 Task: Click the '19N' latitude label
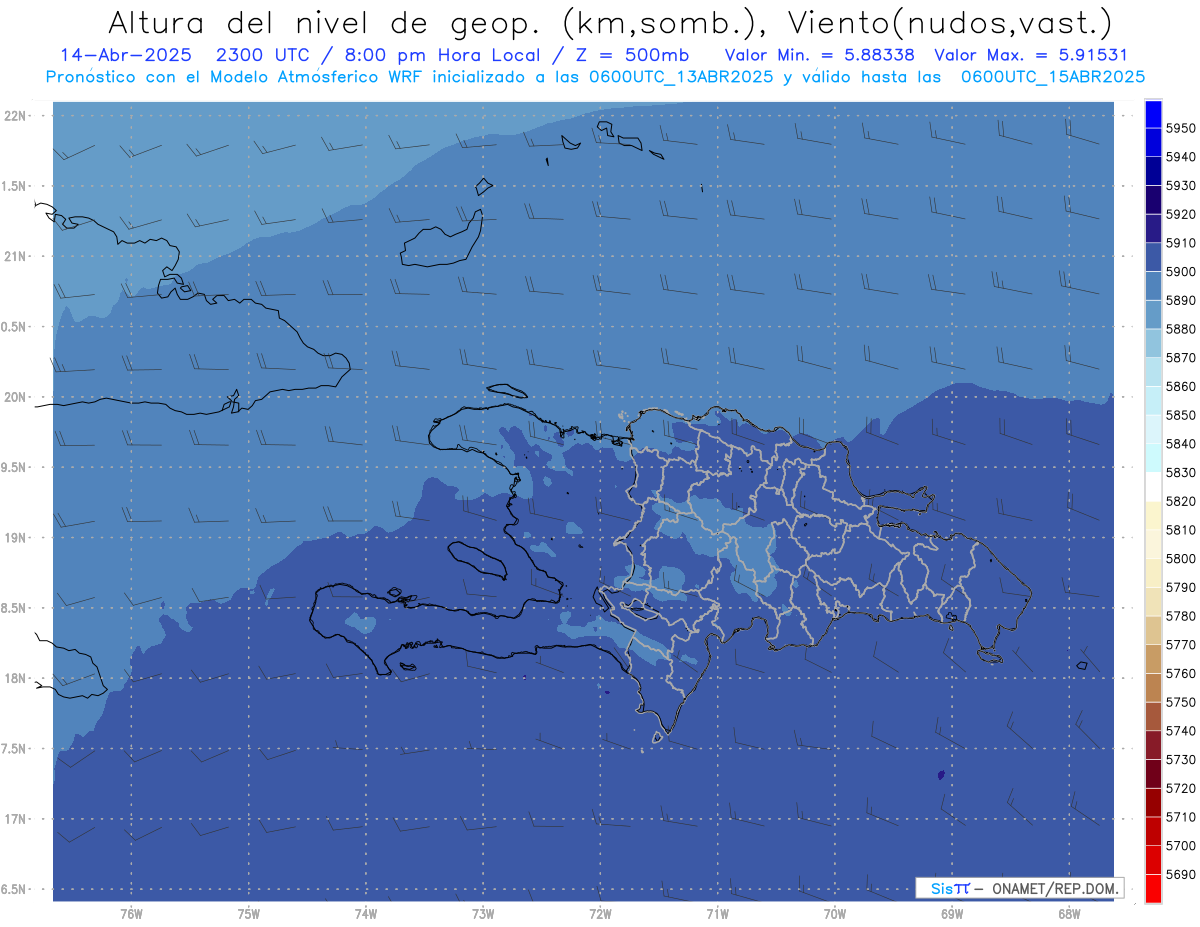[x=15, y=537]
